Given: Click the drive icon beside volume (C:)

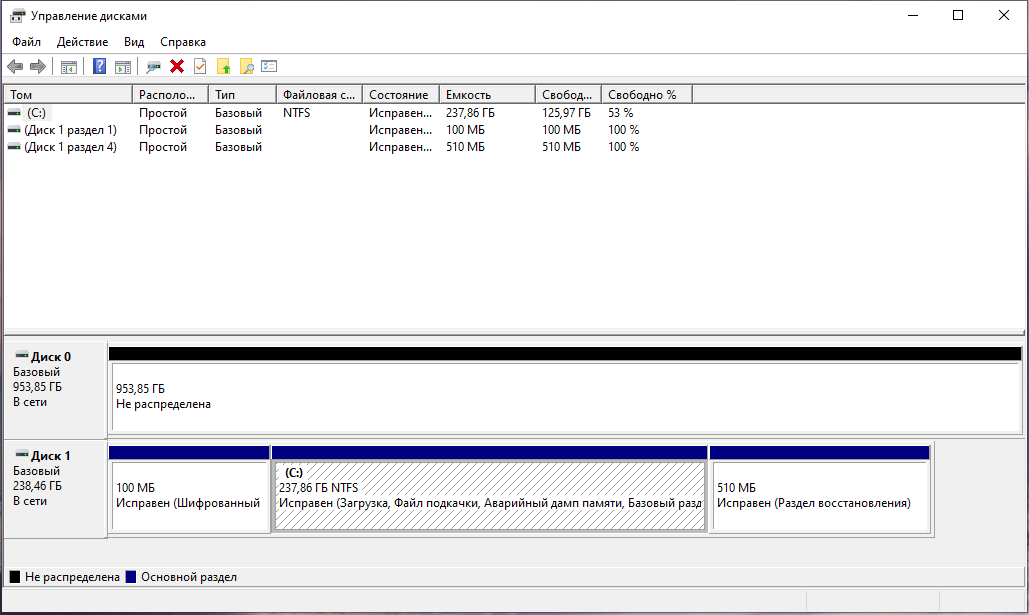Looking at the screenshot, I should pyautogui.click(x=14, y=113).
